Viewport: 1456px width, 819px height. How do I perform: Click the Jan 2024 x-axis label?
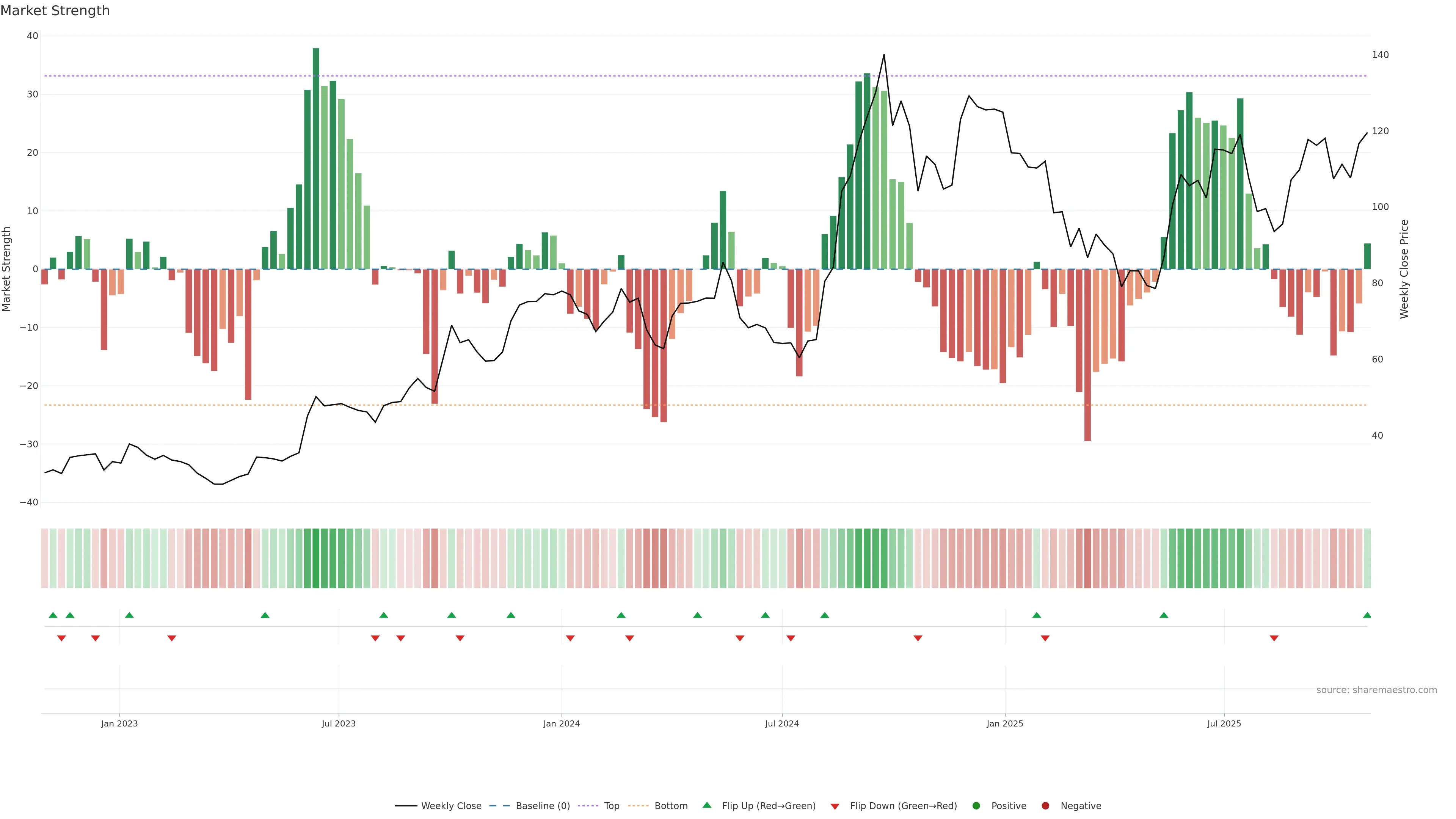click(x=561, y=723)
